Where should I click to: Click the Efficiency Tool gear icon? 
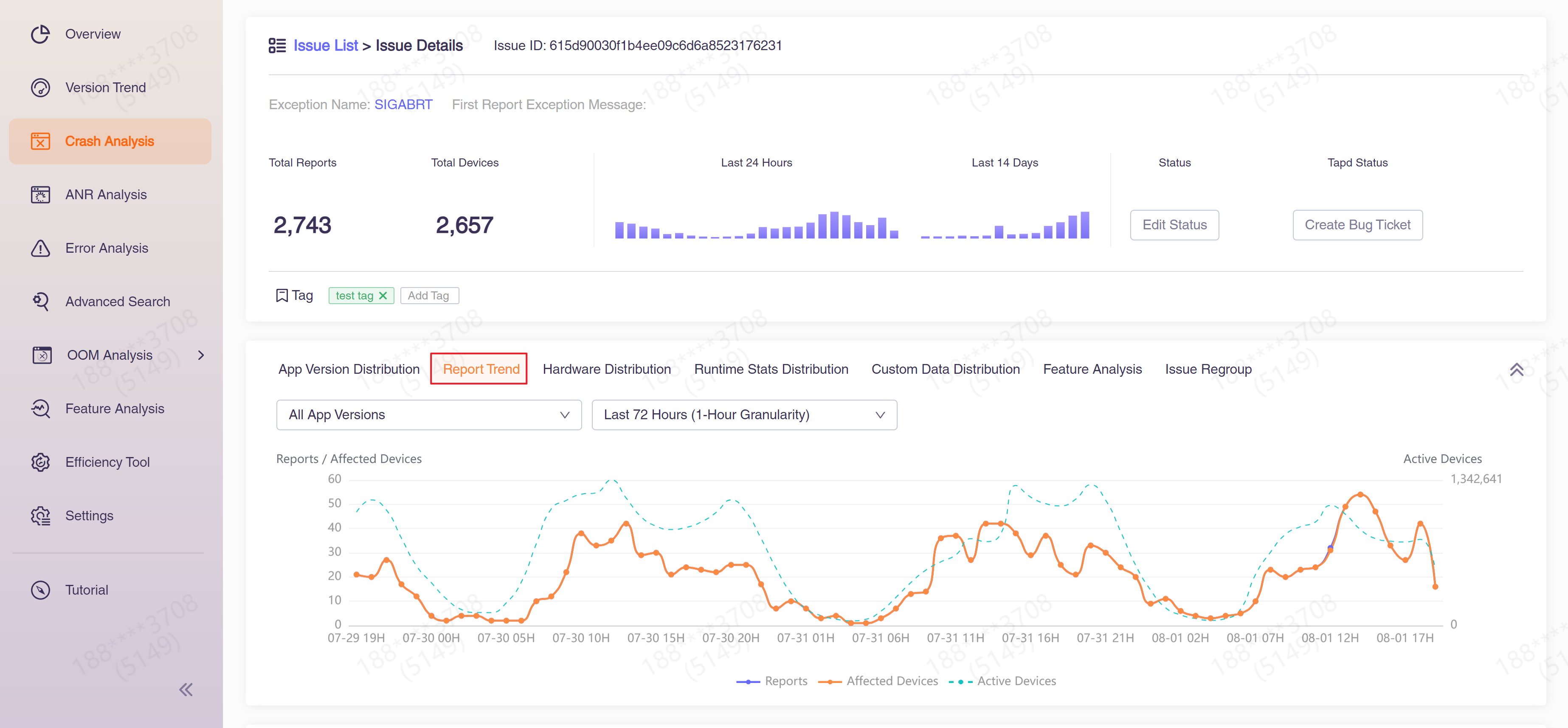point(40,462)
